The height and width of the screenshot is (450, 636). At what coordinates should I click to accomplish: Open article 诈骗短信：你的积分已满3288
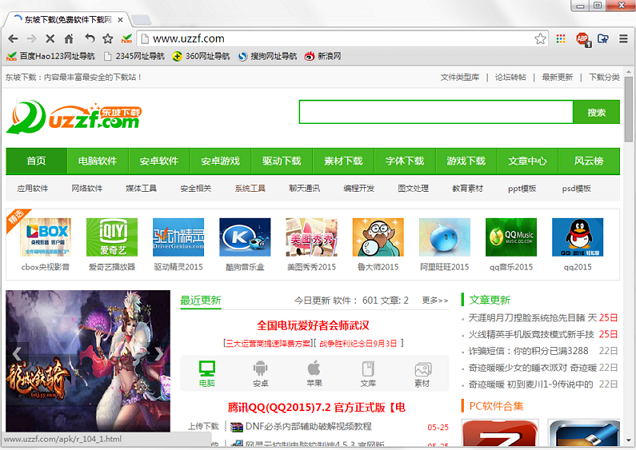529,351
